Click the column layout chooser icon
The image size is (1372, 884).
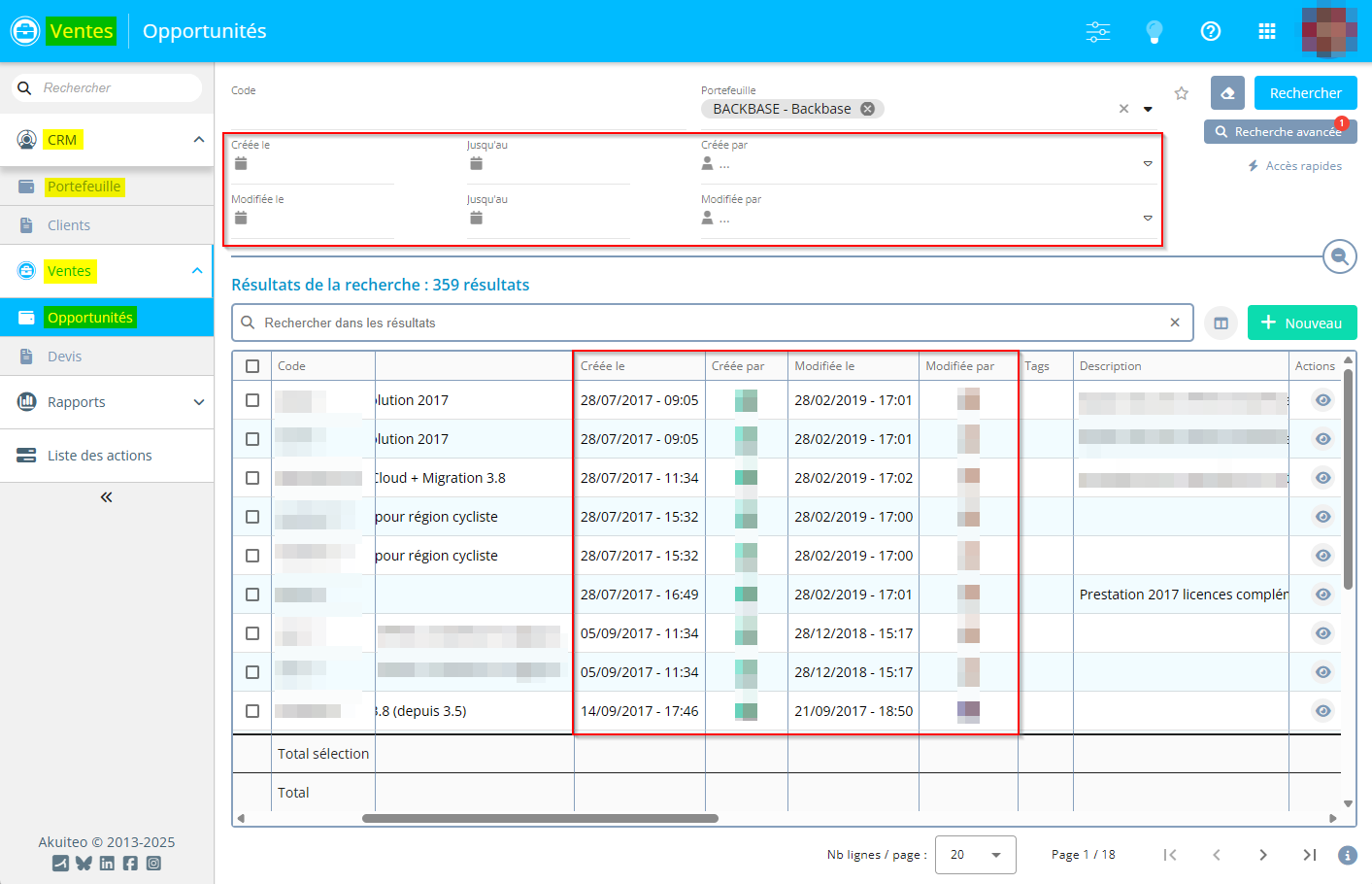coord(1221,323)
